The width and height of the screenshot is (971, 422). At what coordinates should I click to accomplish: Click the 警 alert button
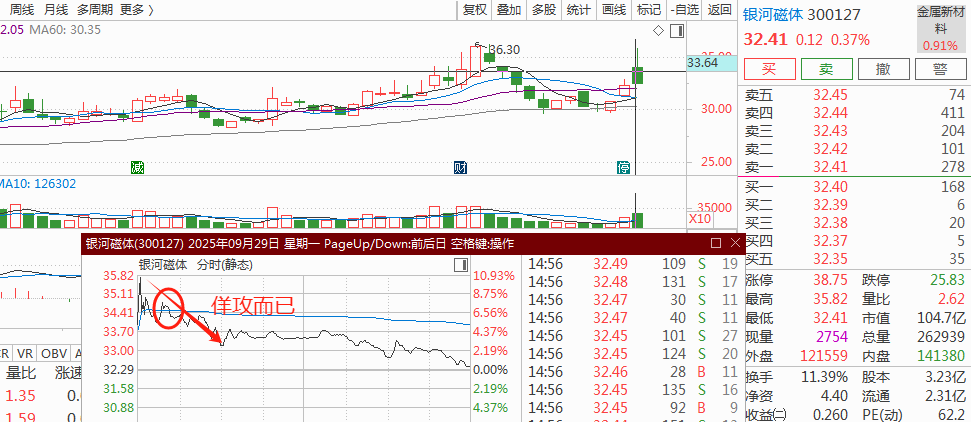pos(941,69)
